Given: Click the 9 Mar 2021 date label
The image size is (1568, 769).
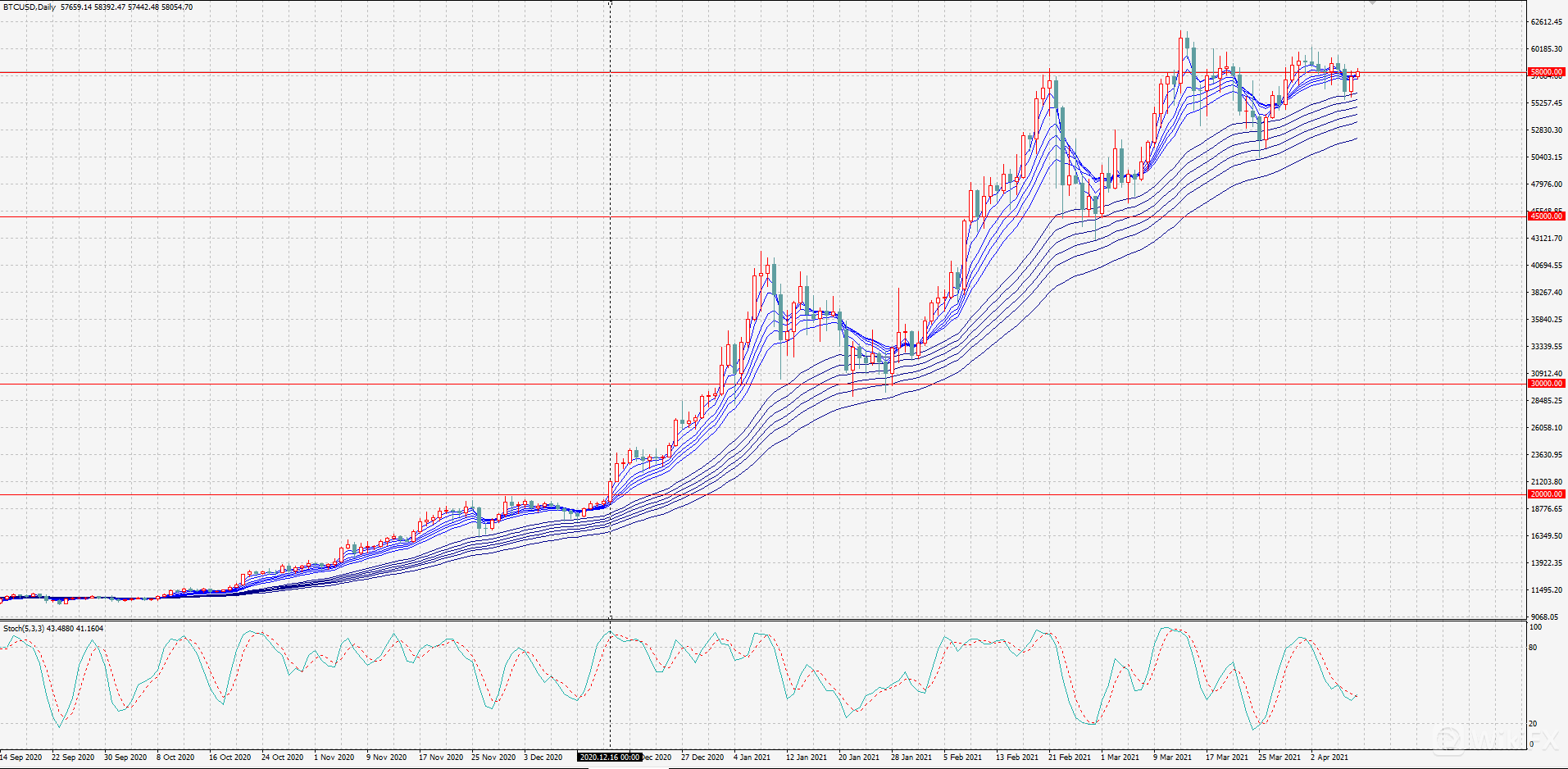Looking at the screenshot, I should pos(1172,758).
